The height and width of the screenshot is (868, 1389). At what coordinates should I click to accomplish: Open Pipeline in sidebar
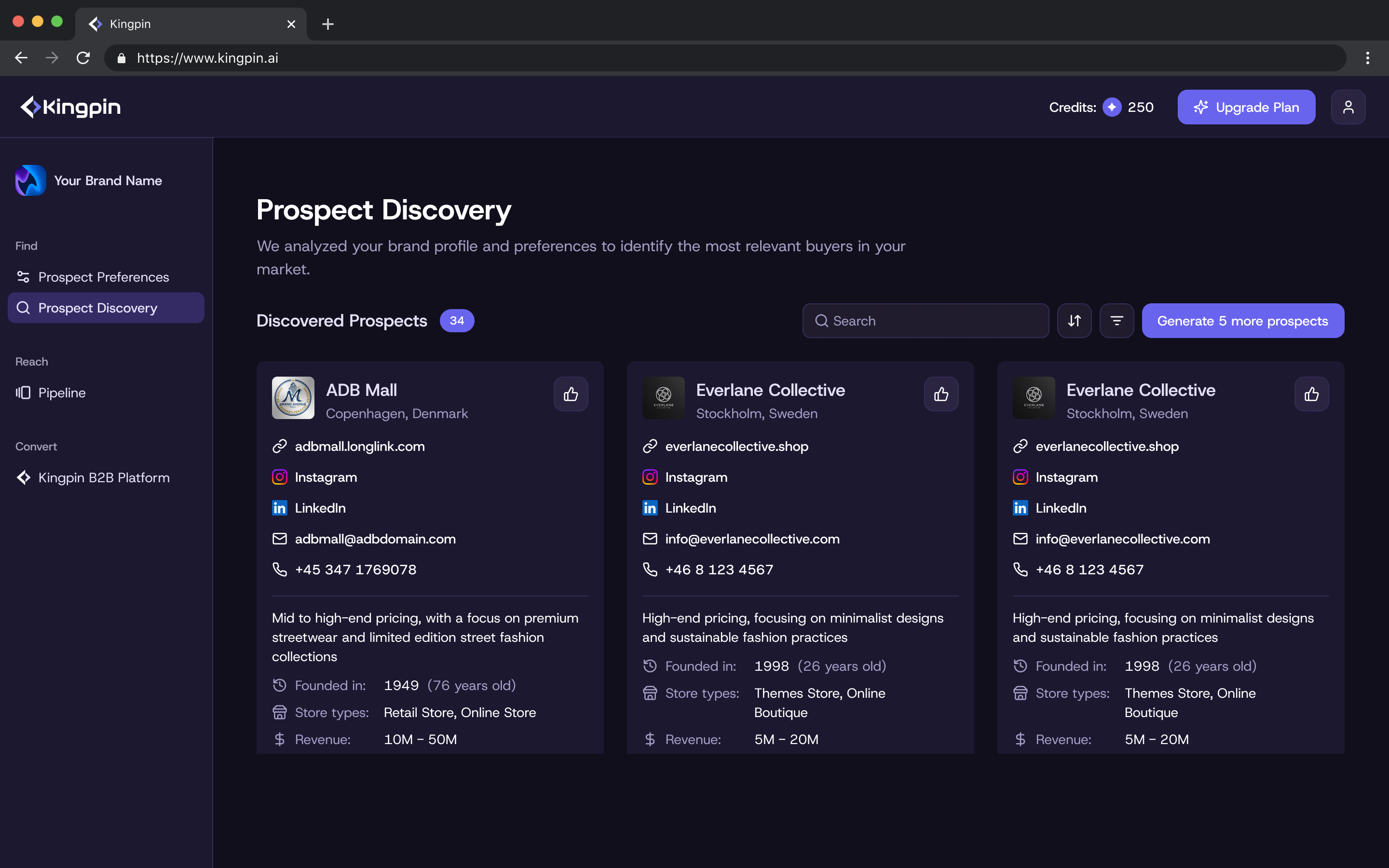106,393
